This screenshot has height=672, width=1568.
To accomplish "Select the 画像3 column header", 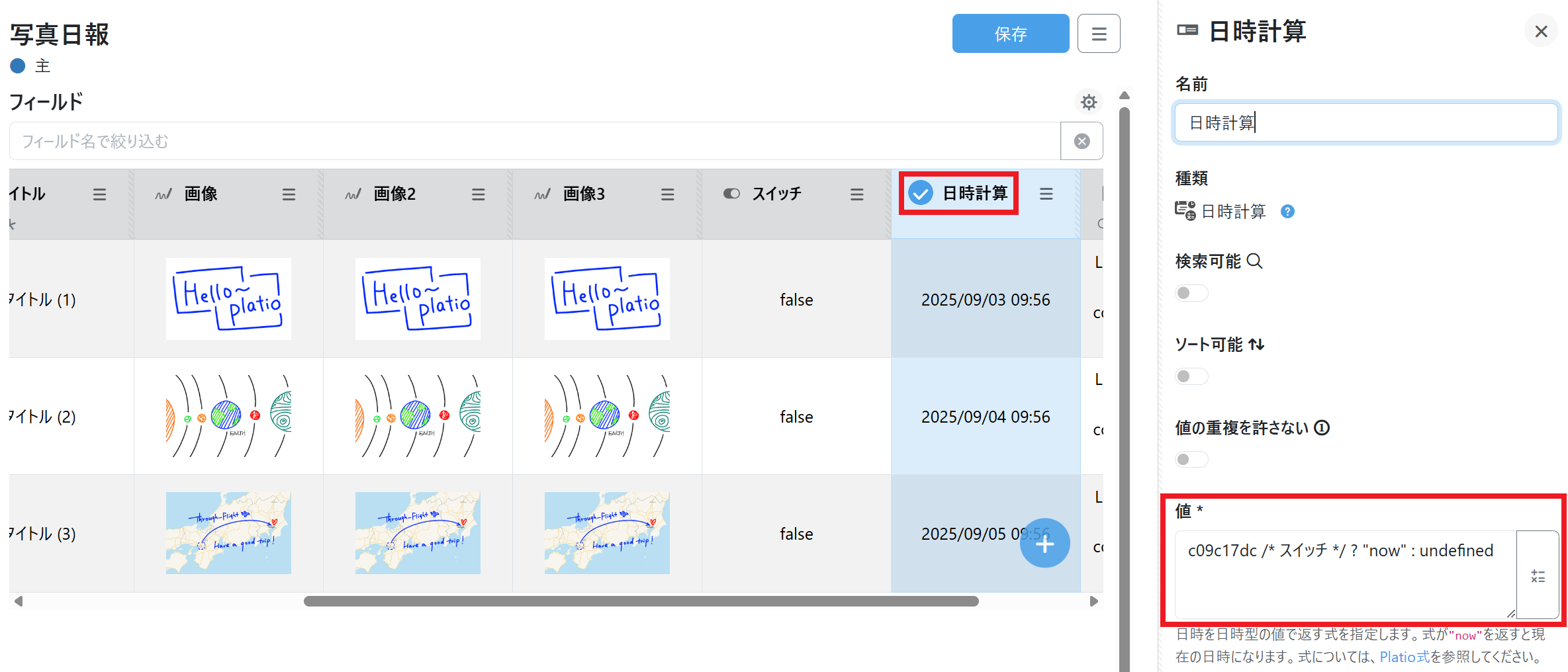I will (x=584, y=194).
